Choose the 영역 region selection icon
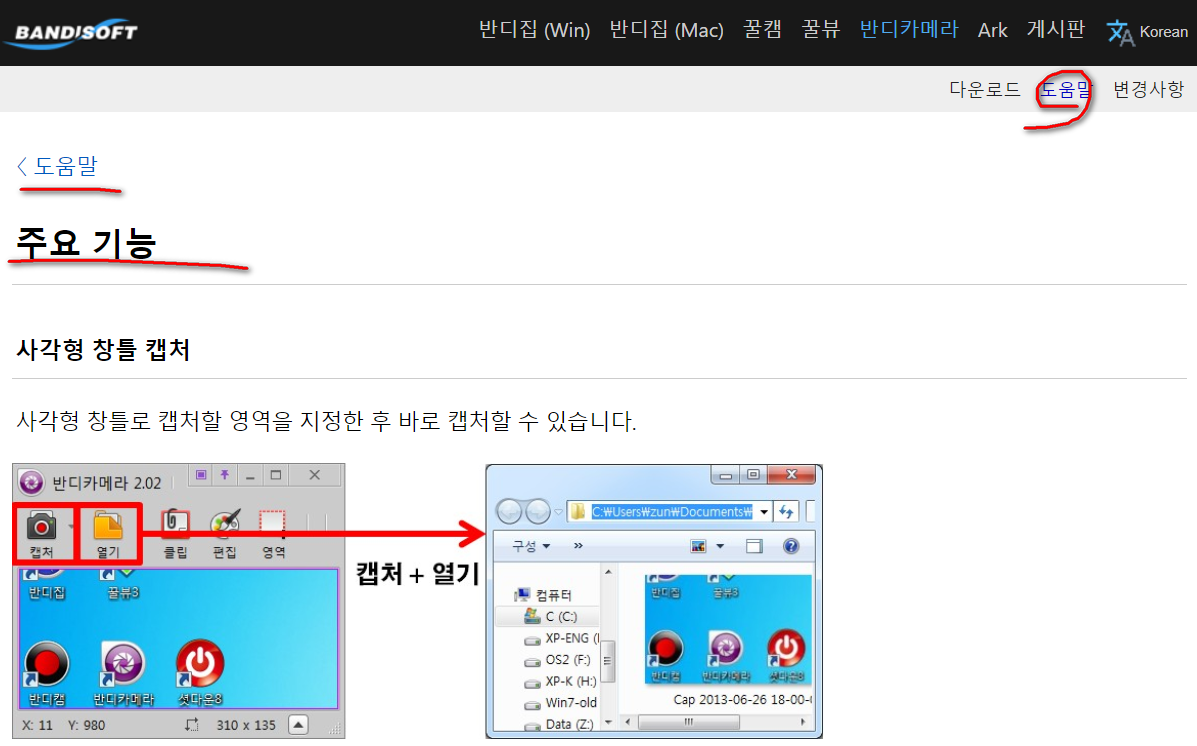Viewport: 1197px width, 746px height. pos(273,524)
